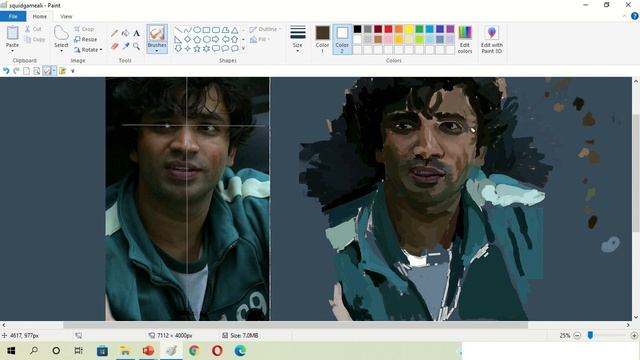The height and width of the screenshot is (360, 640).
Task: Click the zoom level slider
Action: [x=590, y=335]
